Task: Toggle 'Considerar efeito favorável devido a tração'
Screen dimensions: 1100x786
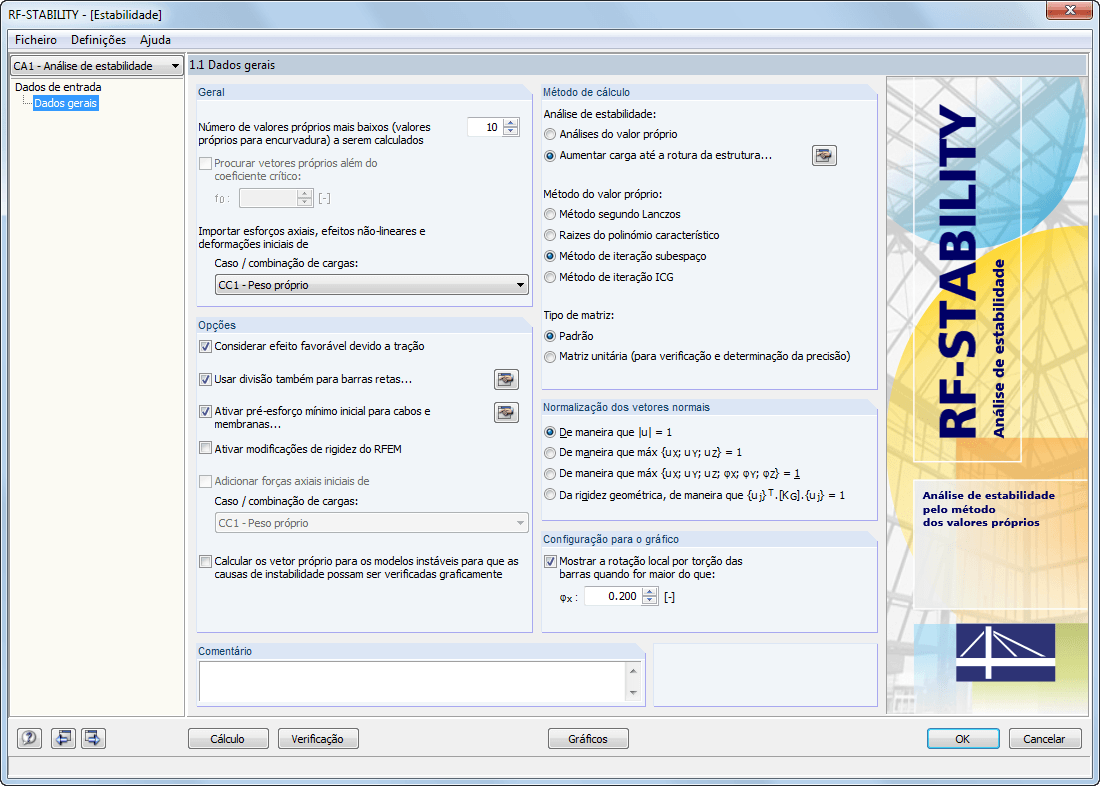Action: [206, 346]
